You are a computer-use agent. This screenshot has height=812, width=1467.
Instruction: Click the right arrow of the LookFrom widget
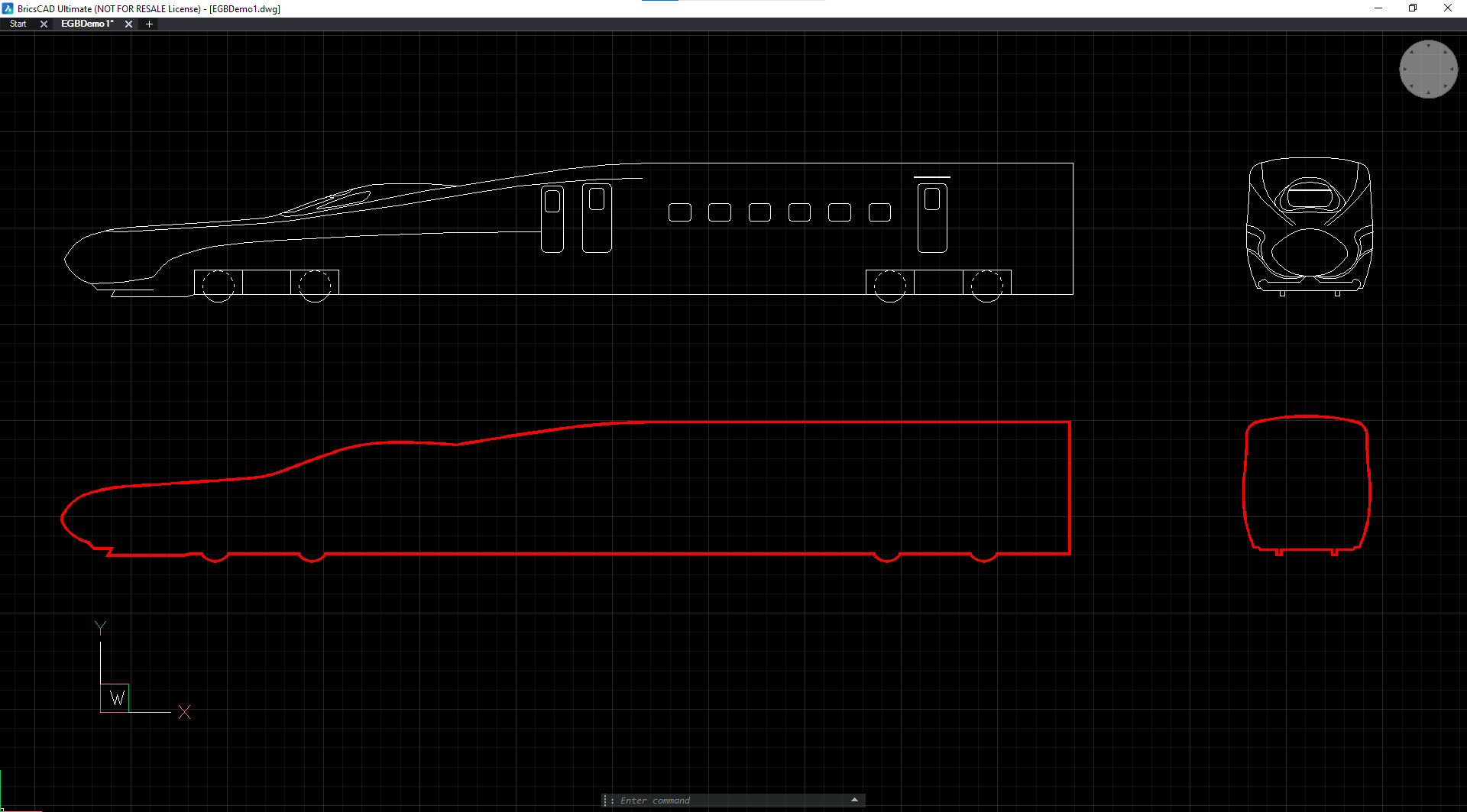tap(1452, 70)
